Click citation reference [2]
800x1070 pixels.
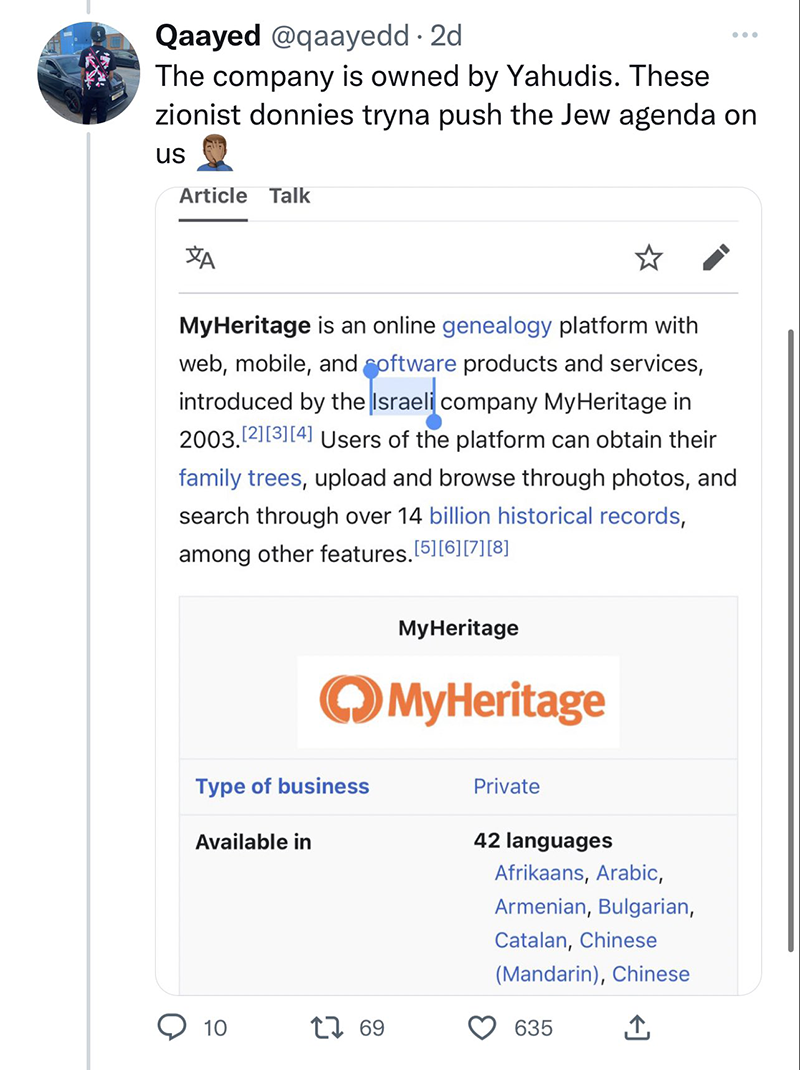253,433
